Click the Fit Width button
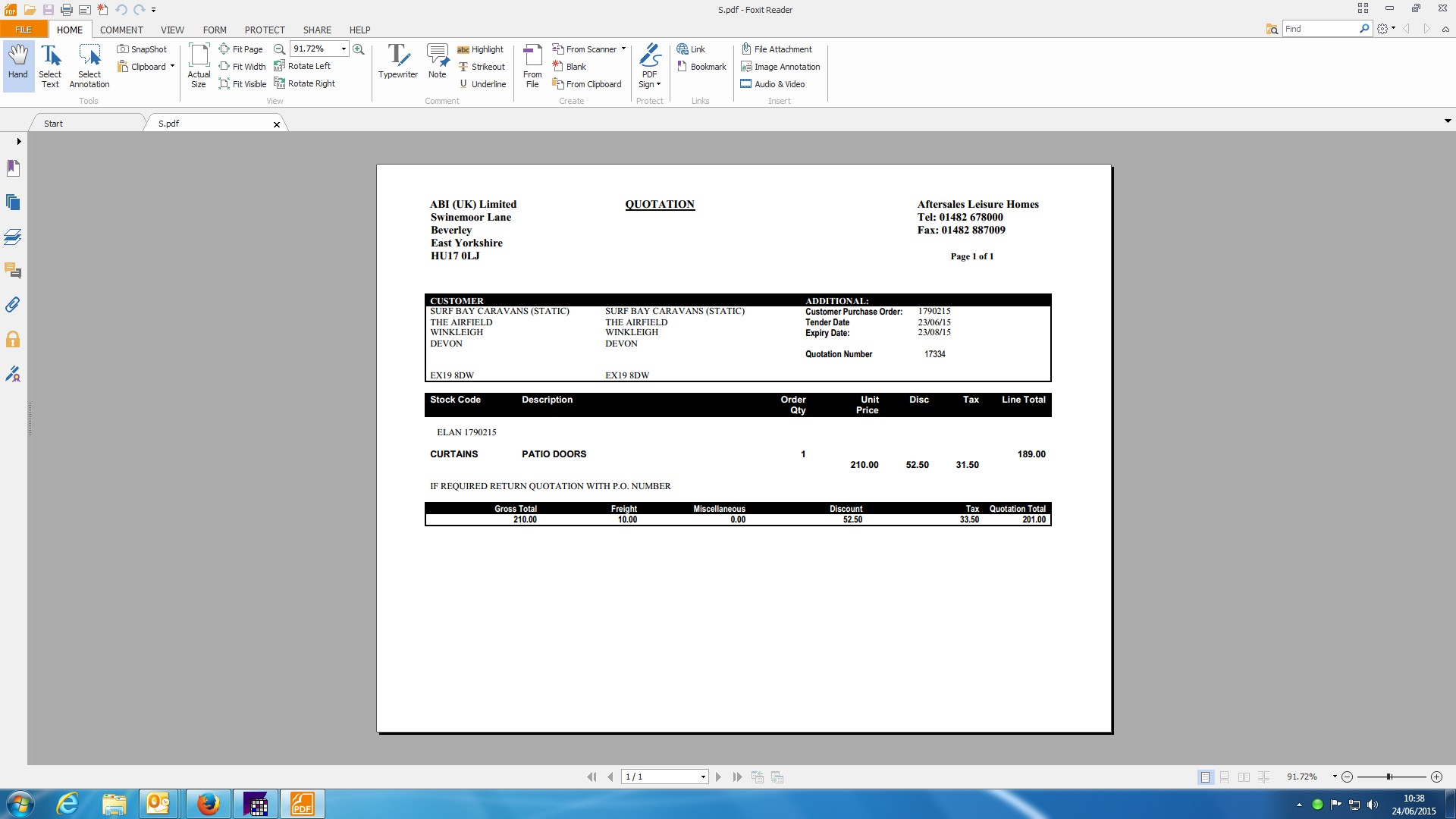Image resolution: width=1456 pixels, height=819 pixels. coord(242,66)
